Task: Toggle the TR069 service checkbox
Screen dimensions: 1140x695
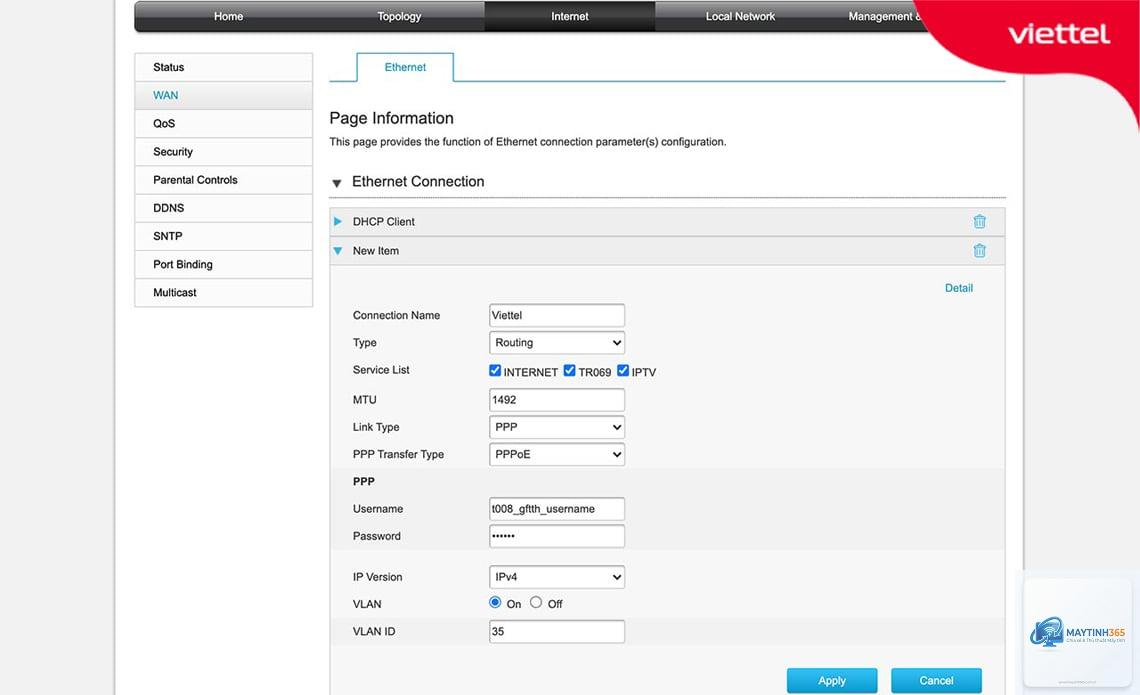Action: (569, 370)
